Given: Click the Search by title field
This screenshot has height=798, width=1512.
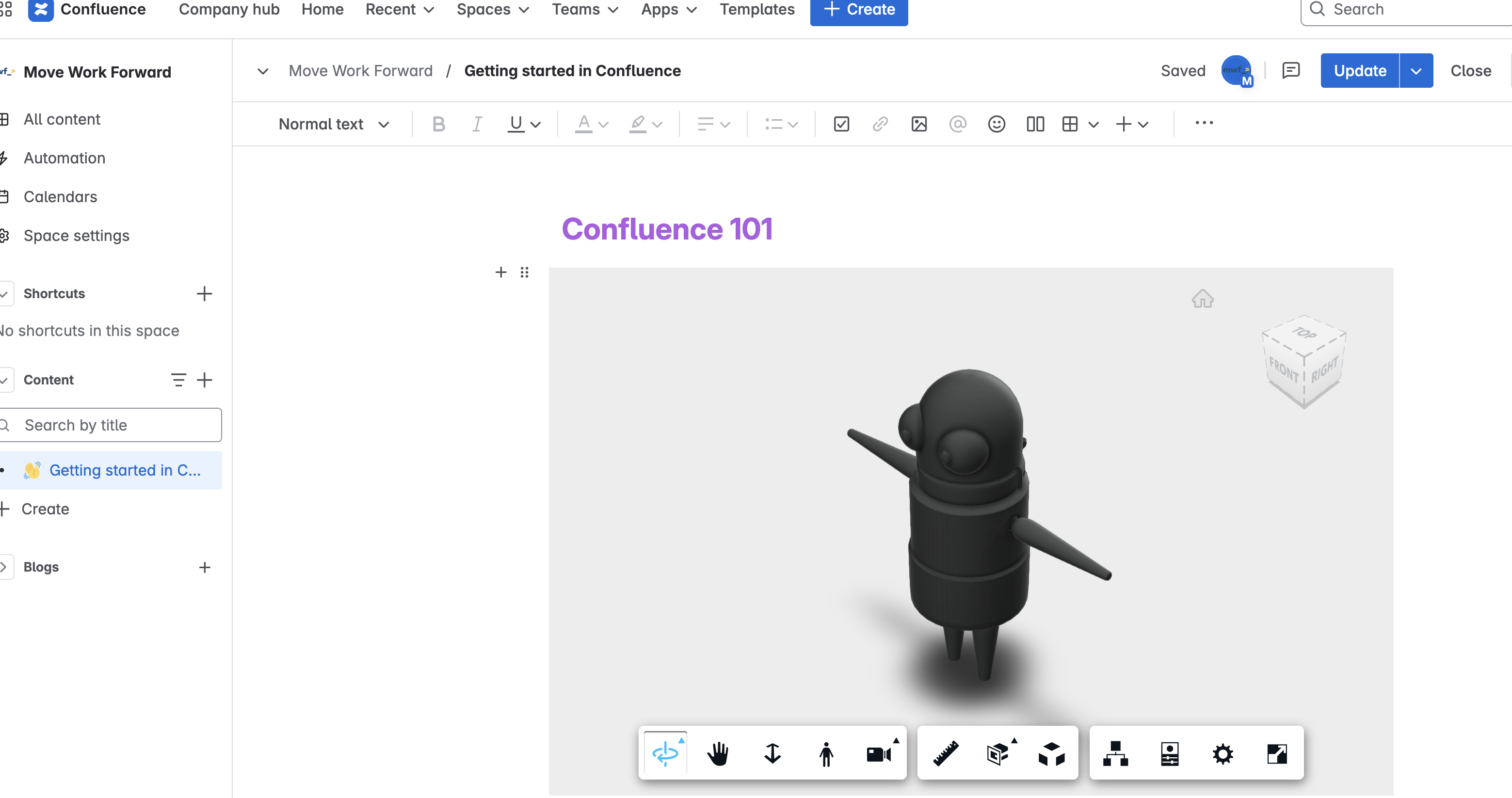Looking at the screenshot, I should point(117,425).
